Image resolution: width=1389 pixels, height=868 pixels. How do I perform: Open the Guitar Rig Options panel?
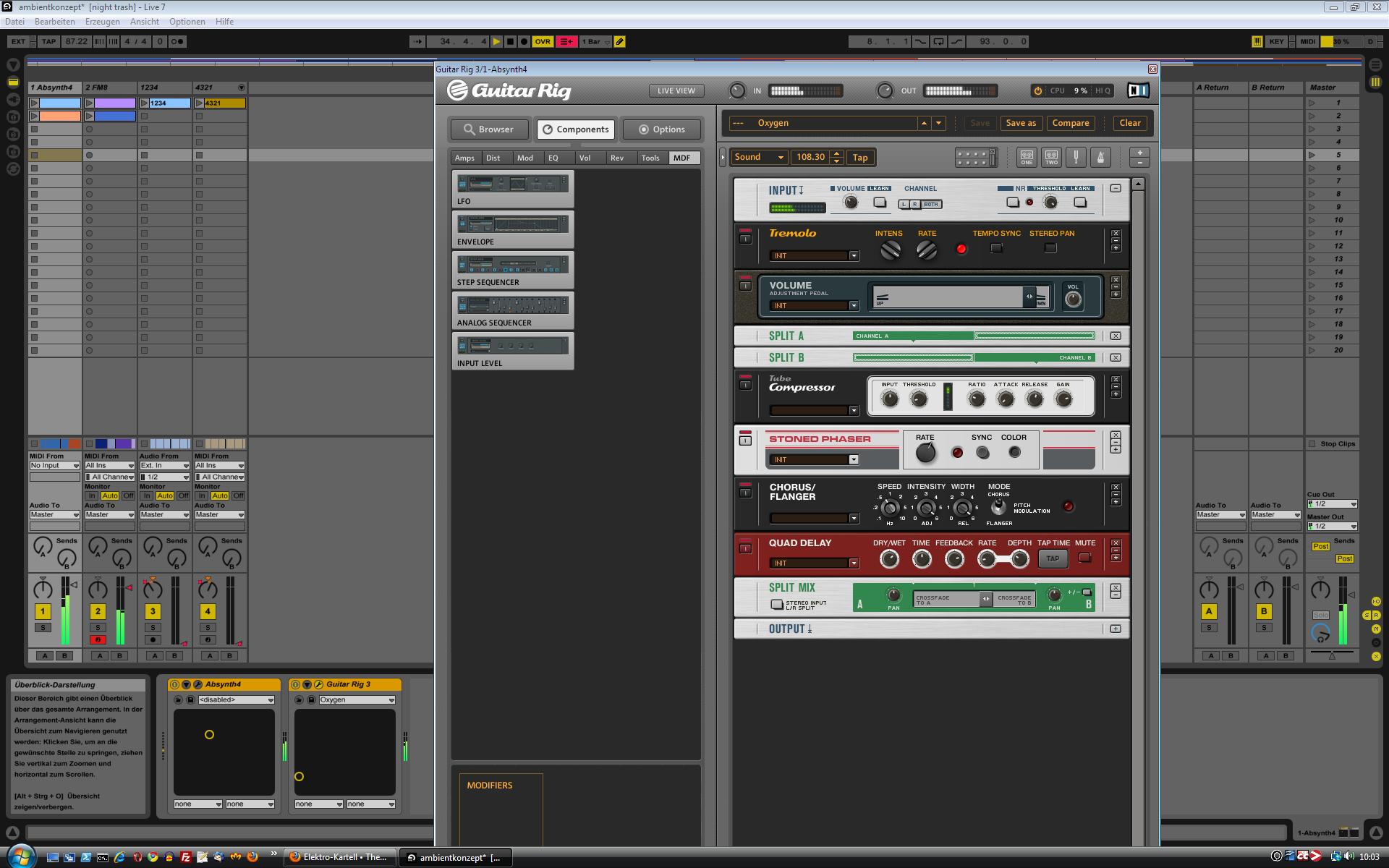coord(662,129)
